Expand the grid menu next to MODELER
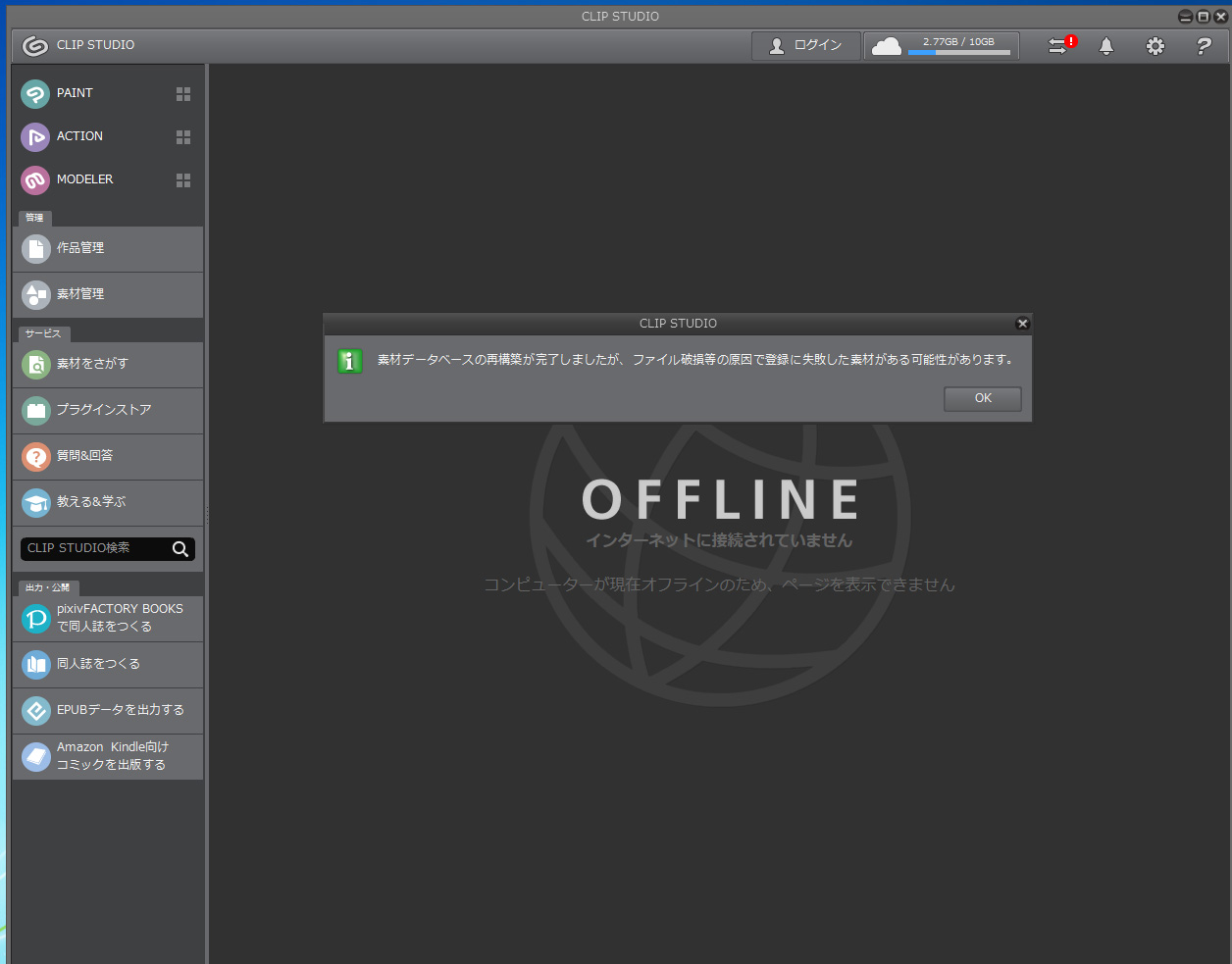Image resolution: width=1232 pixels, height=964 pixels. click(183, 180)
